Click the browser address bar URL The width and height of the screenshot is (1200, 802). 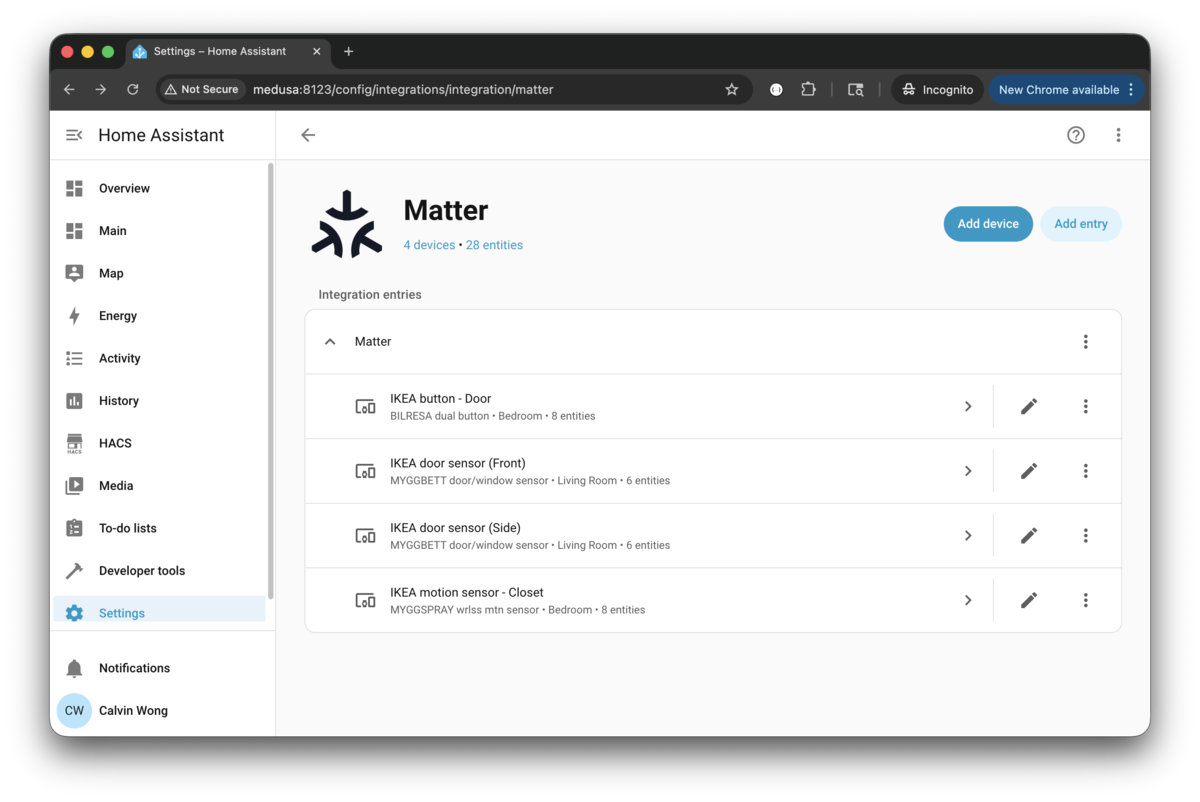(x=402, y=90)
